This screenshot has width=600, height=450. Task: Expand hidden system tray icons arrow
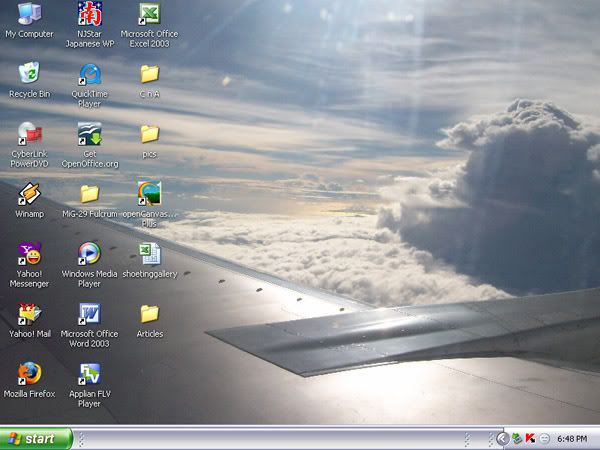[x=502, y=438]
